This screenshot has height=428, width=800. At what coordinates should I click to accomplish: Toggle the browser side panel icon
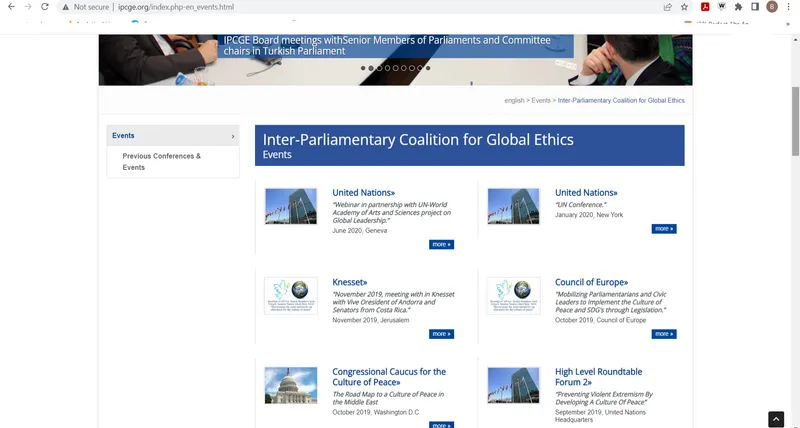[755, 7]
